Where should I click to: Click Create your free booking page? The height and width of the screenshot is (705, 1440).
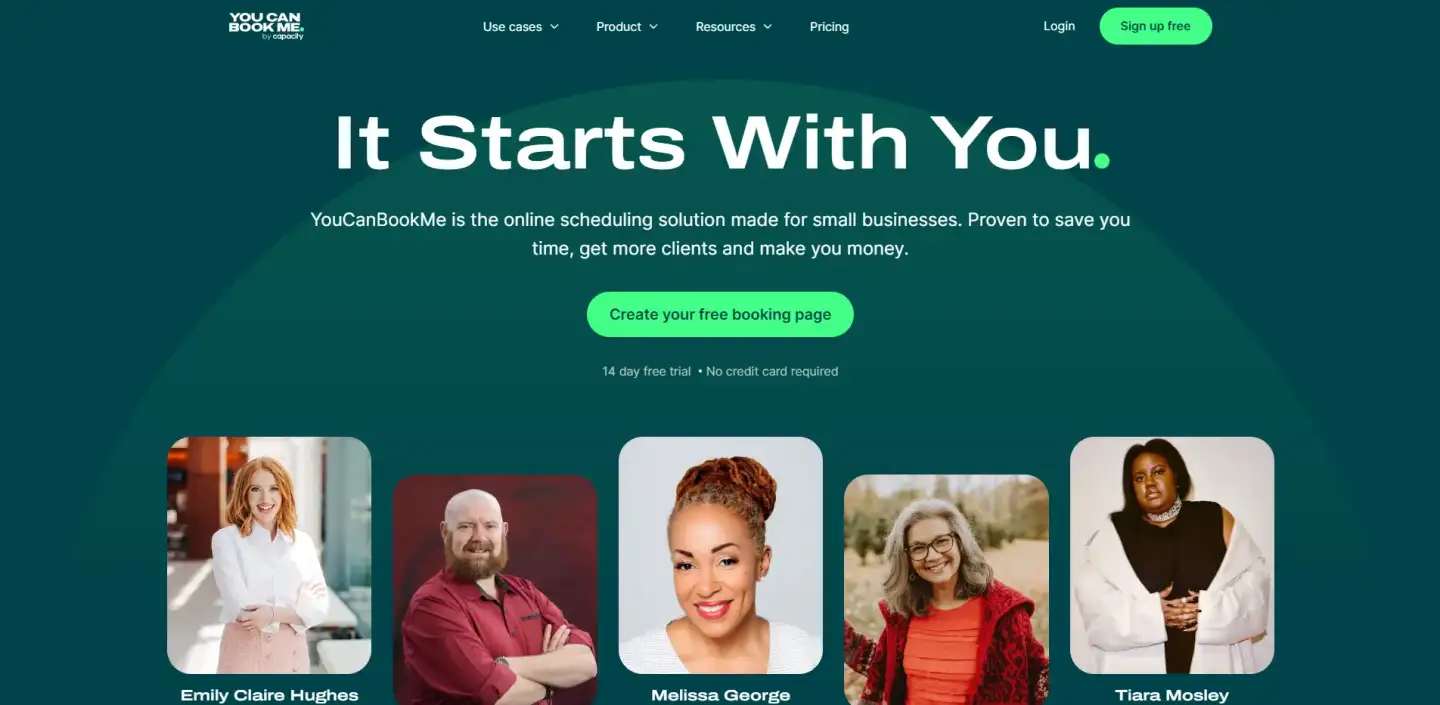[720, 314]
